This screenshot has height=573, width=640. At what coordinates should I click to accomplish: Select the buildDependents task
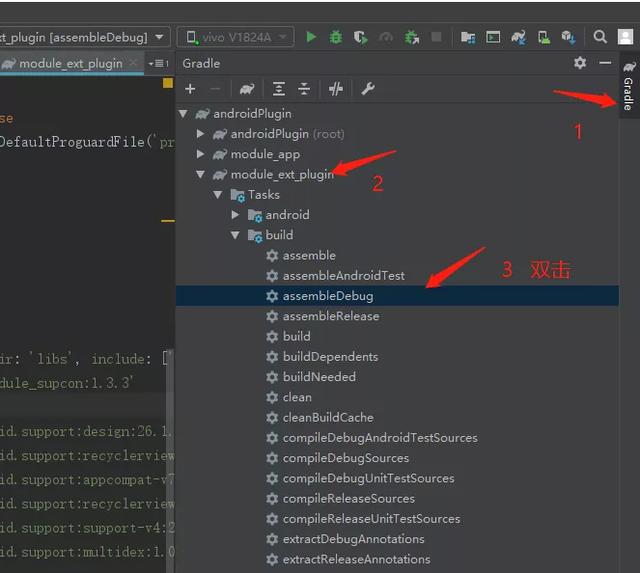[330, 357]
